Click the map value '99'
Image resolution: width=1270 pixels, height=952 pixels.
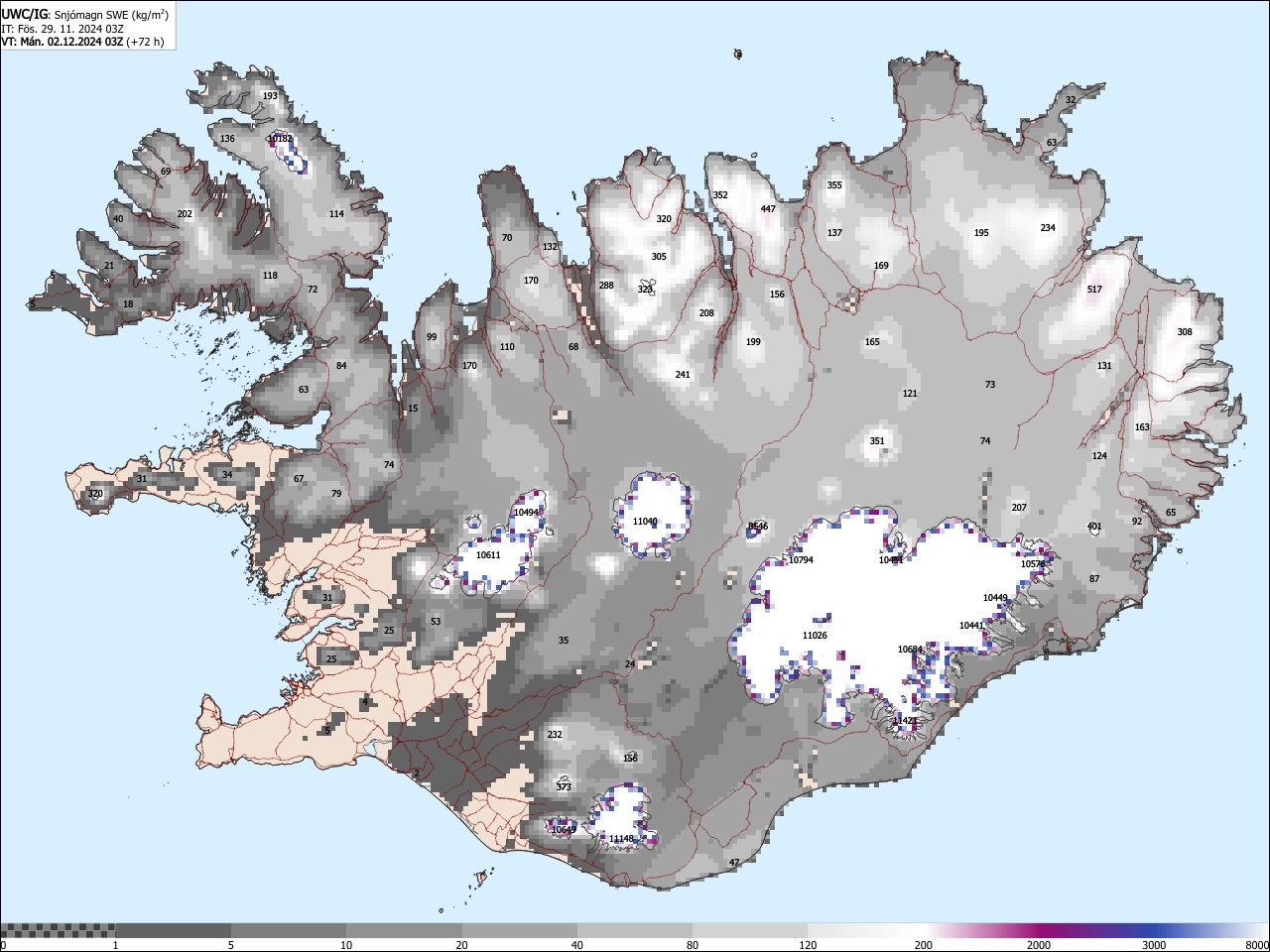pyautogui.click(x=432, y=337)
